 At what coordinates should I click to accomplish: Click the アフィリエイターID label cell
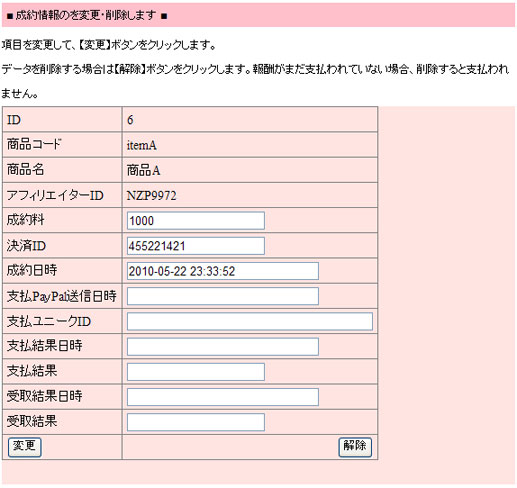click(62, 195)
